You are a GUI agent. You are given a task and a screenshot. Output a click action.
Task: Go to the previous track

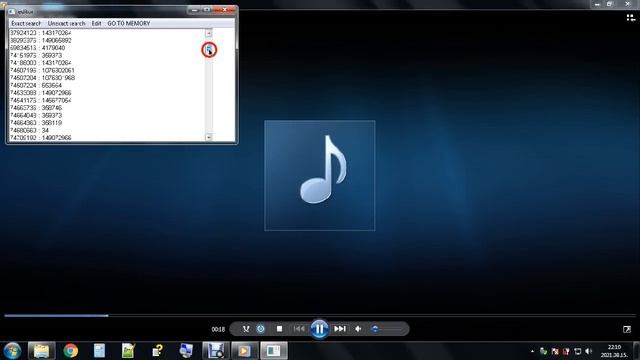point(299,329)
